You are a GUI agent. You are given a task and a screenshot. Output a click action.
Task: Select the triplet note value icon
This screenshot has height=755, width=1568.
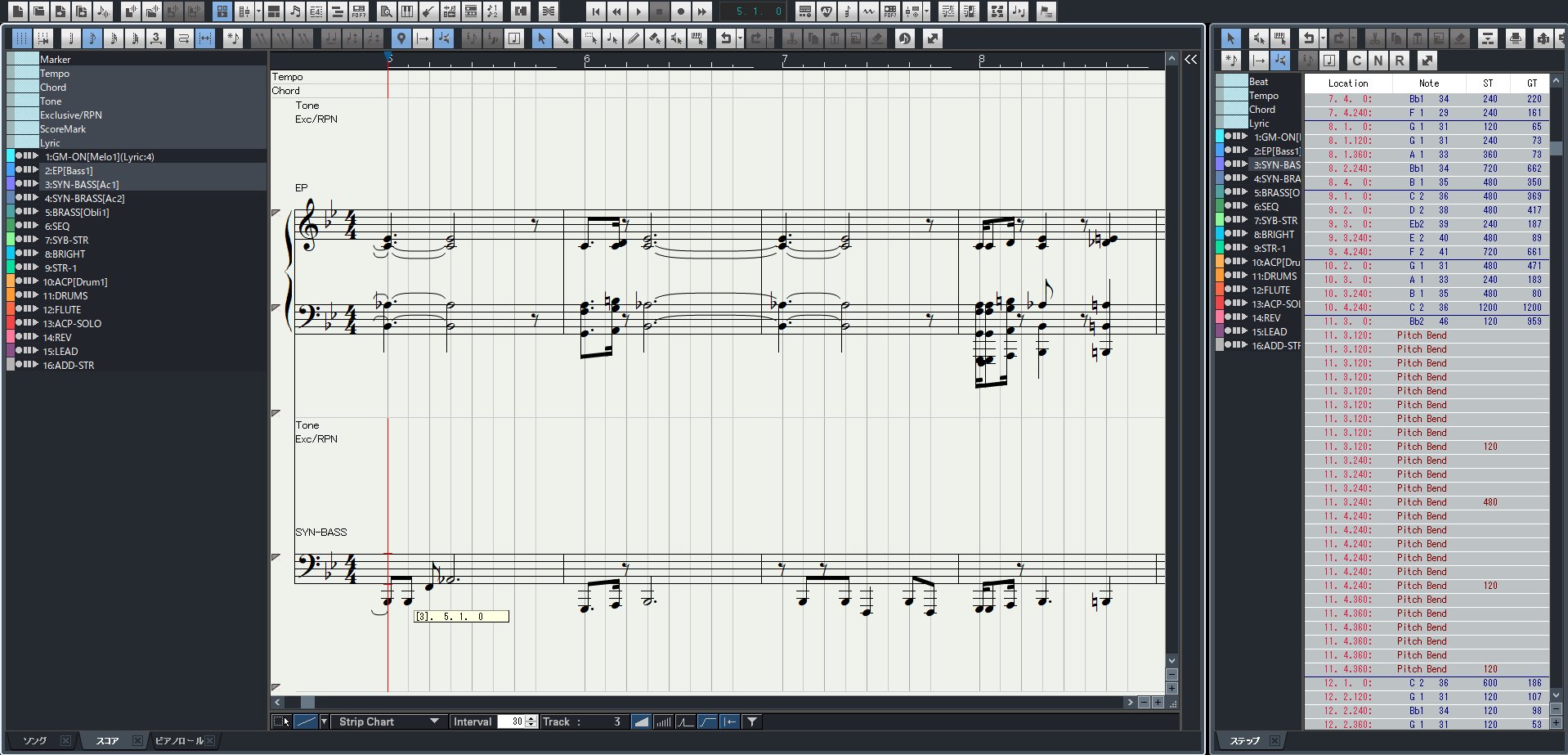pyautogui.click(x=156, y=38)
